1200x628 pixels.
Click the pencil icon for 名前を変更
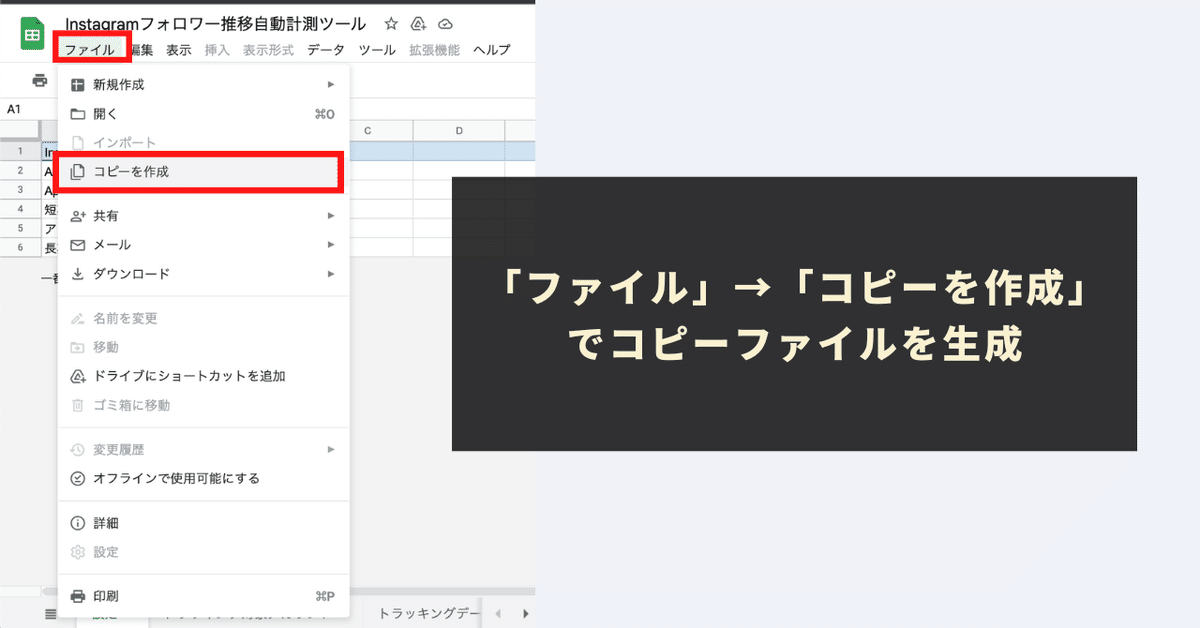(78, 318)
